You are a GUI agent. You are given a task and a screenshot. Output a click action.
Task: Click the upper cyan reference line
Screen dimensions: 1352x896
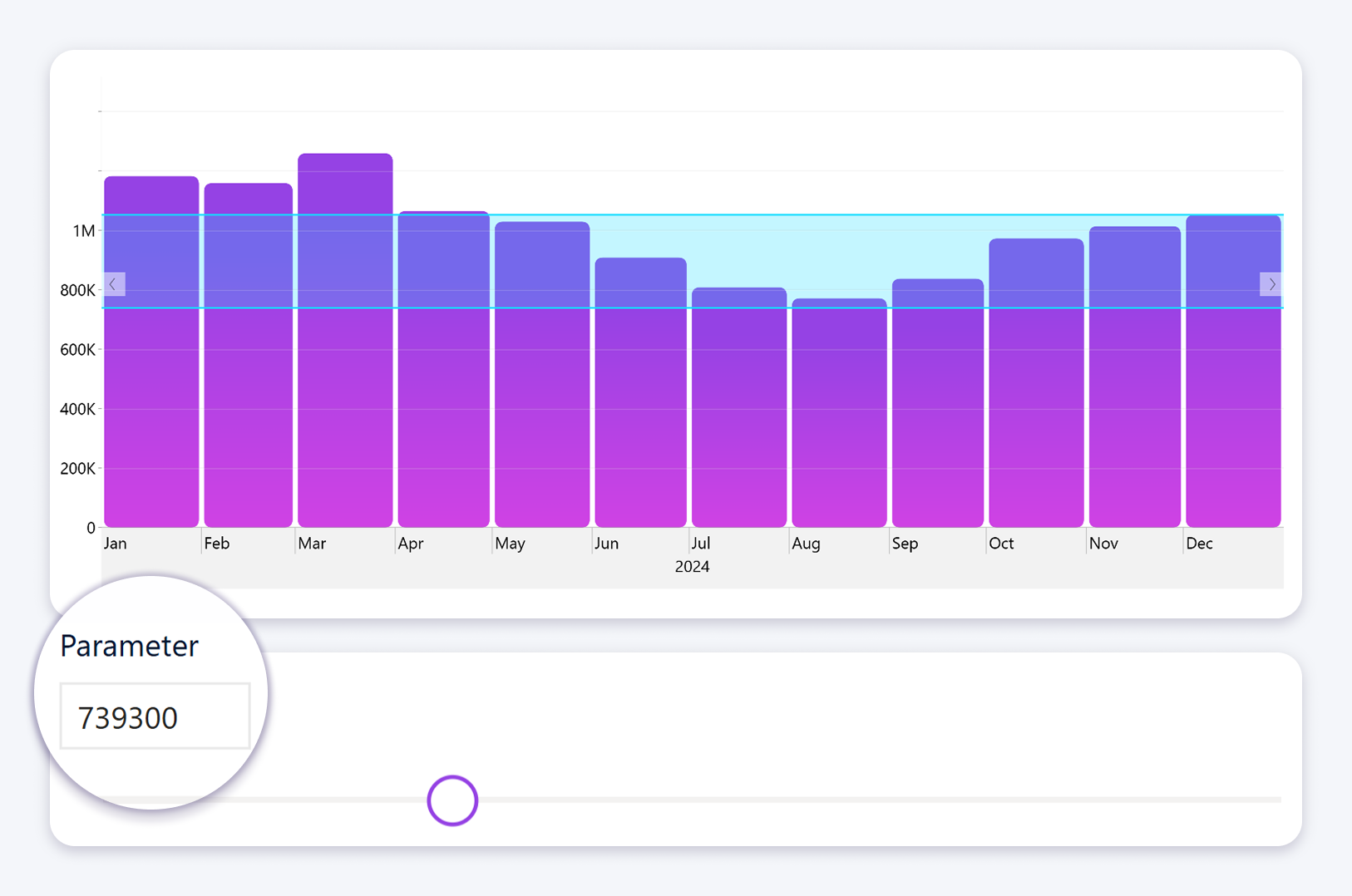pos(692,215)
